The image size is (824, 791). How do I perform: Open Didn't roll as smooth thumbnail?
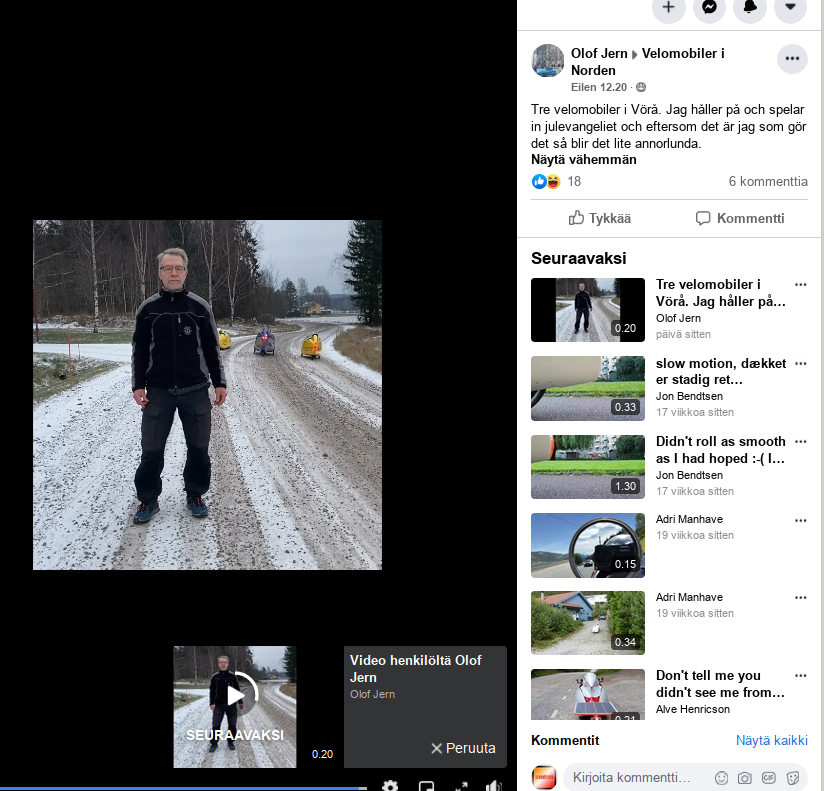point(588,467)
